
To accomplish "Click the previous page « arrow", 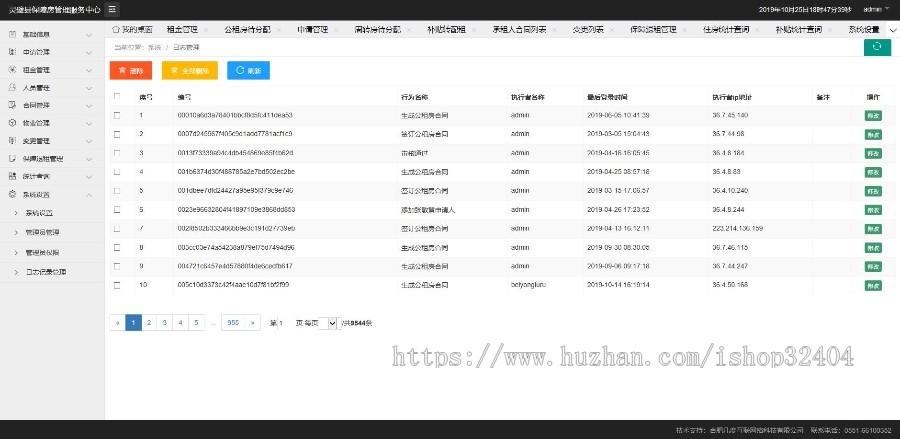I will pyautogui.click(x=118, y=323).
